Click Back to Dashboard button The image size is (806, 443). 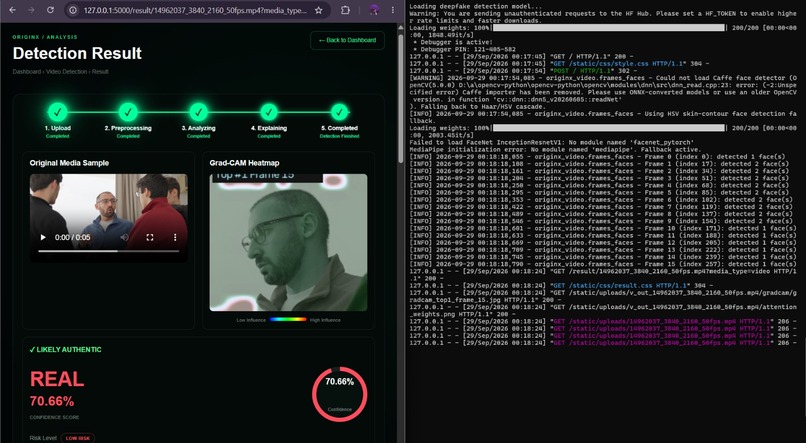347,40
